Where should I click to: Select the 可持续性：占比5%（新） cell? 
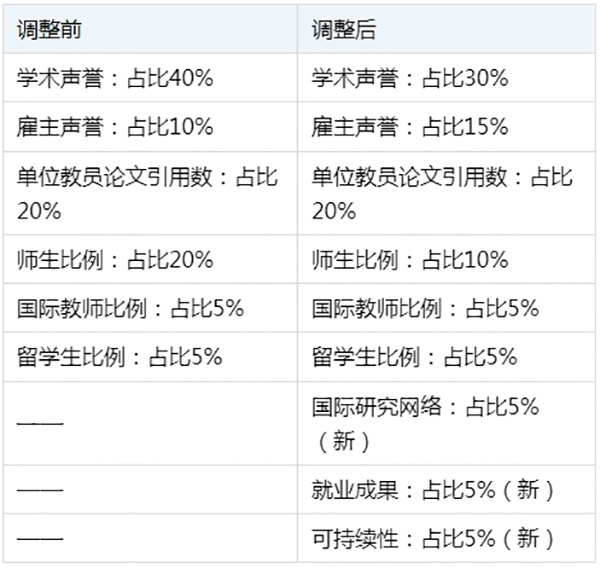tap(447, 538)
